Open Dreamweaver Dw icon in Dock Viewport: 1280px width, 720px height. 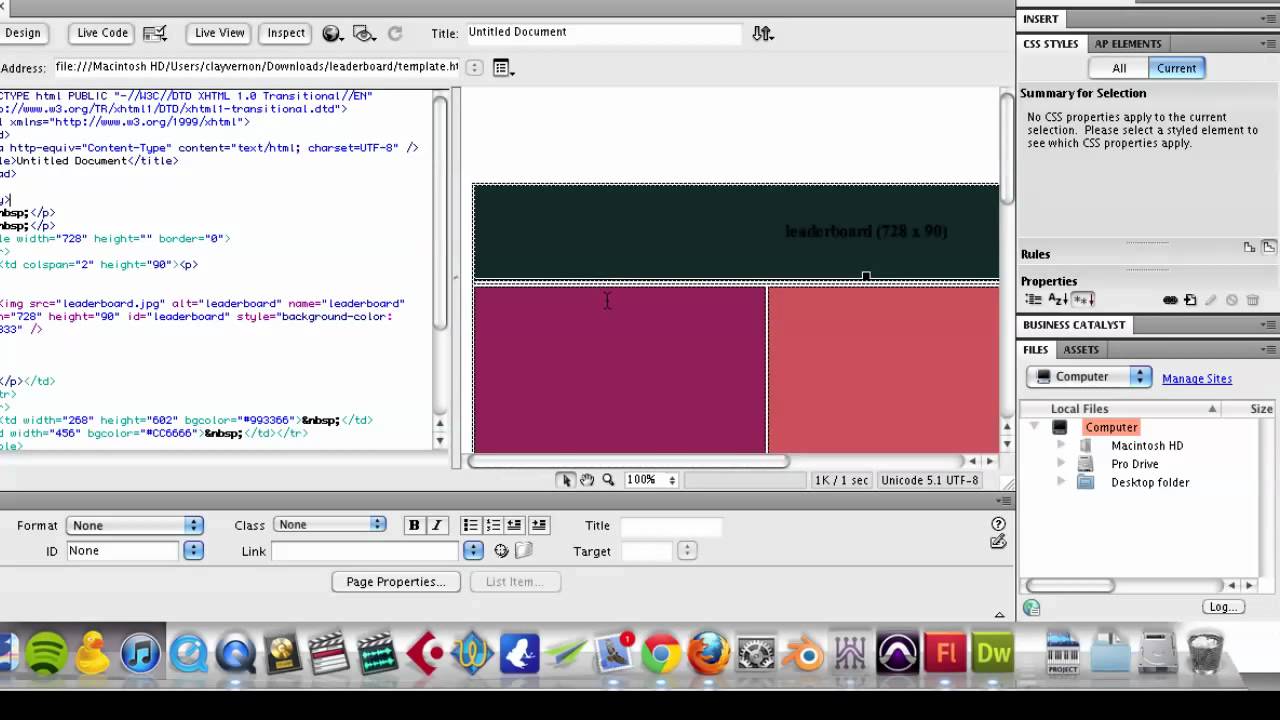tap(992, 655)
